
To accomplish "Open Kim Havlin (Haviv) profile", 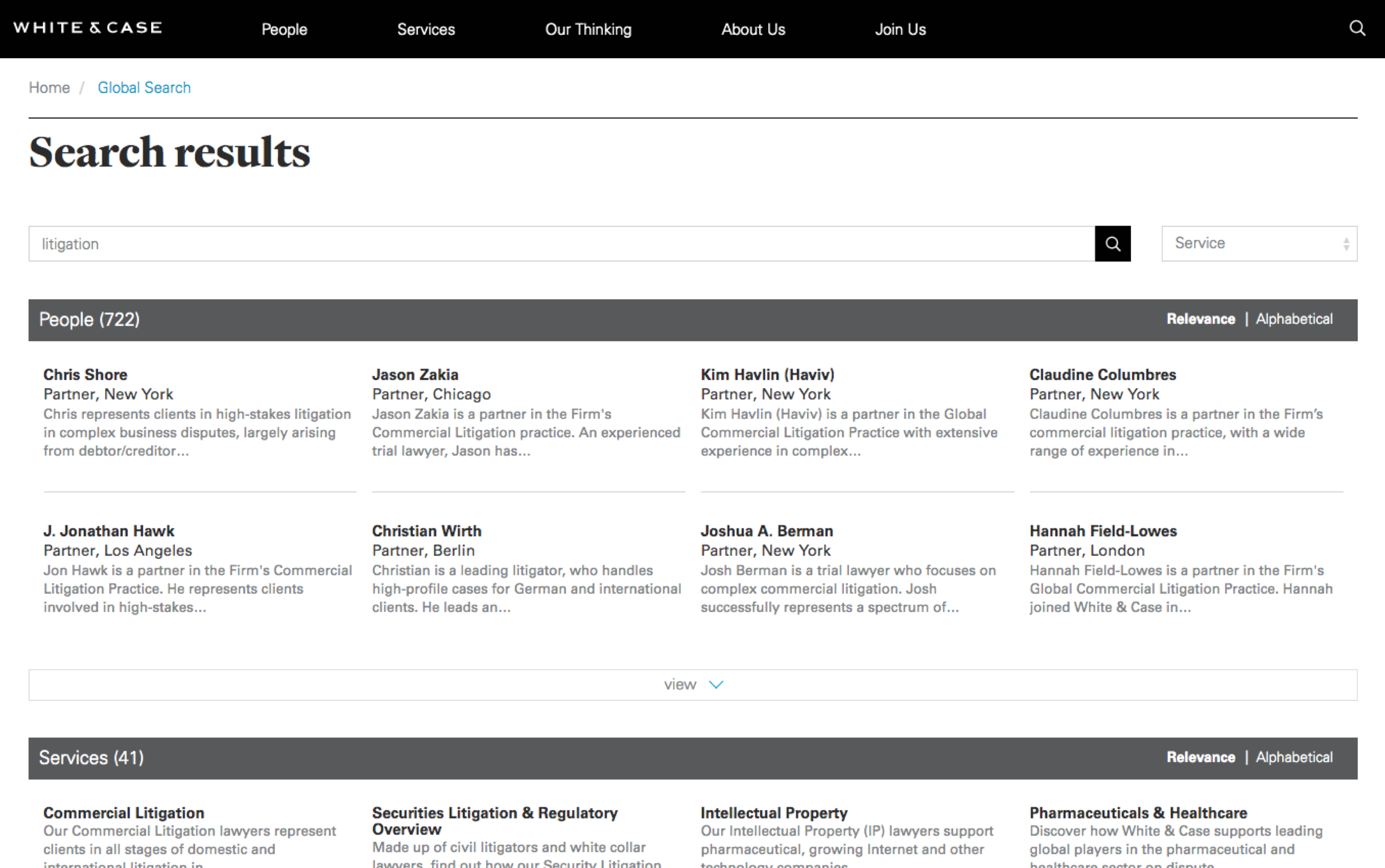I will (x=768, y=374).
